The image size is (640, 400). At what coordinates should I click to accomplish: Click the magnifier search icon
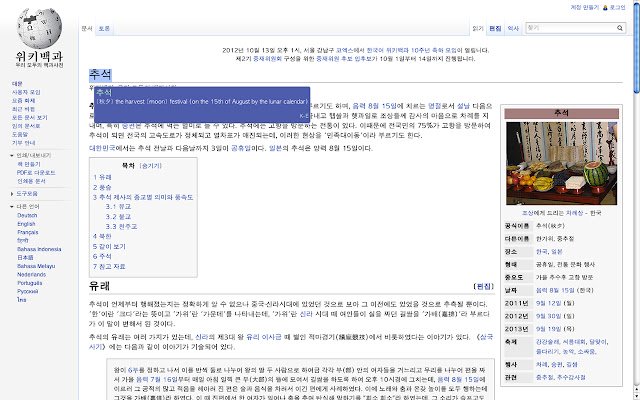click(620, 28)
